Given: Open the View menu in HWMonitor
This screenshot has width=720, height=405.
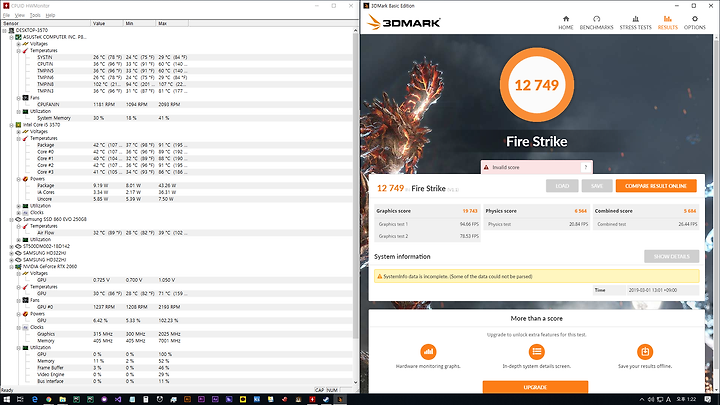Looking at the screenshot, I should point(19,15).
